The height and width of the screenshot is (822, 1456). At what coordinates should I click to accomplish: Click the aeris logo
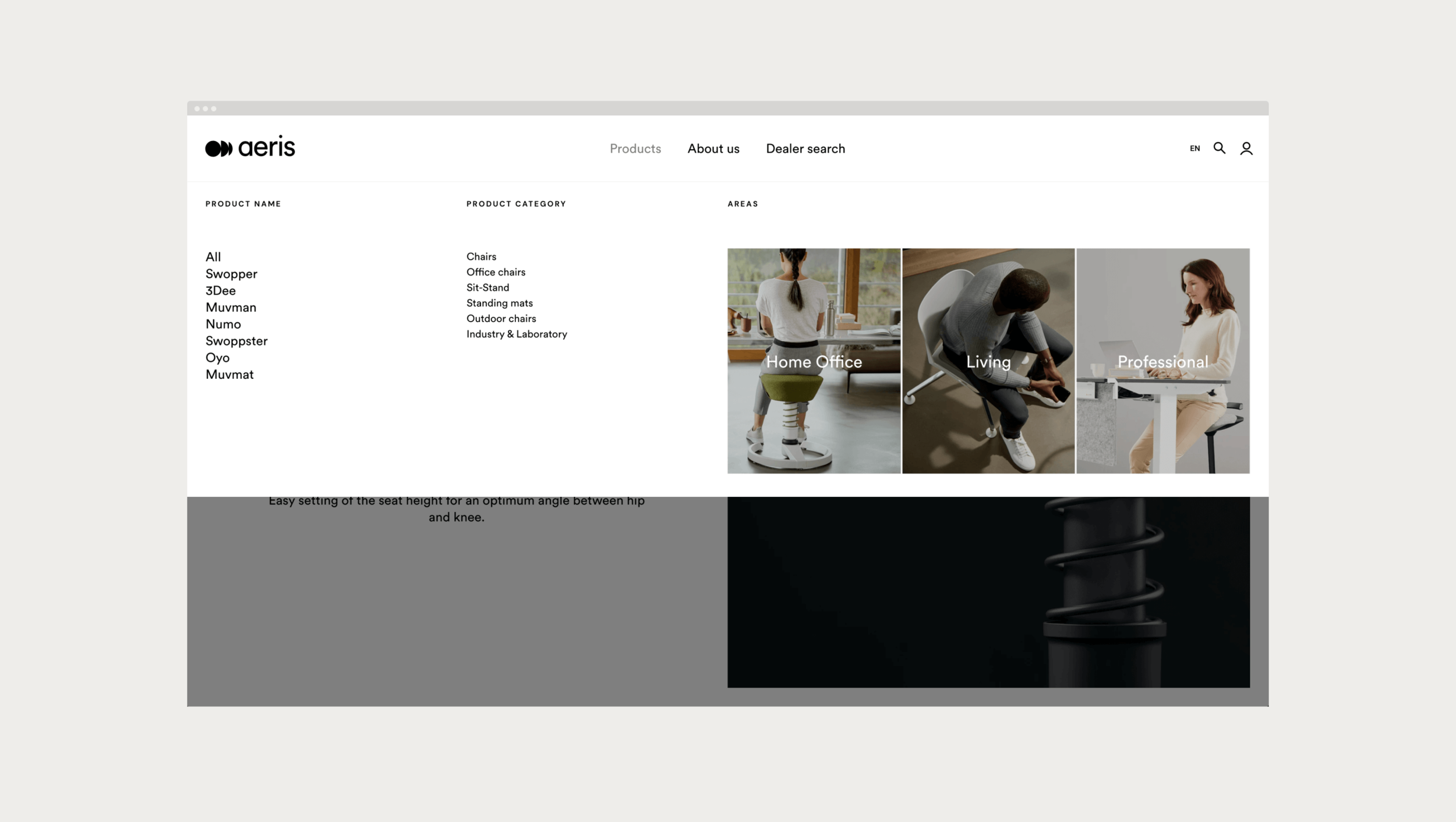[250, 147]
